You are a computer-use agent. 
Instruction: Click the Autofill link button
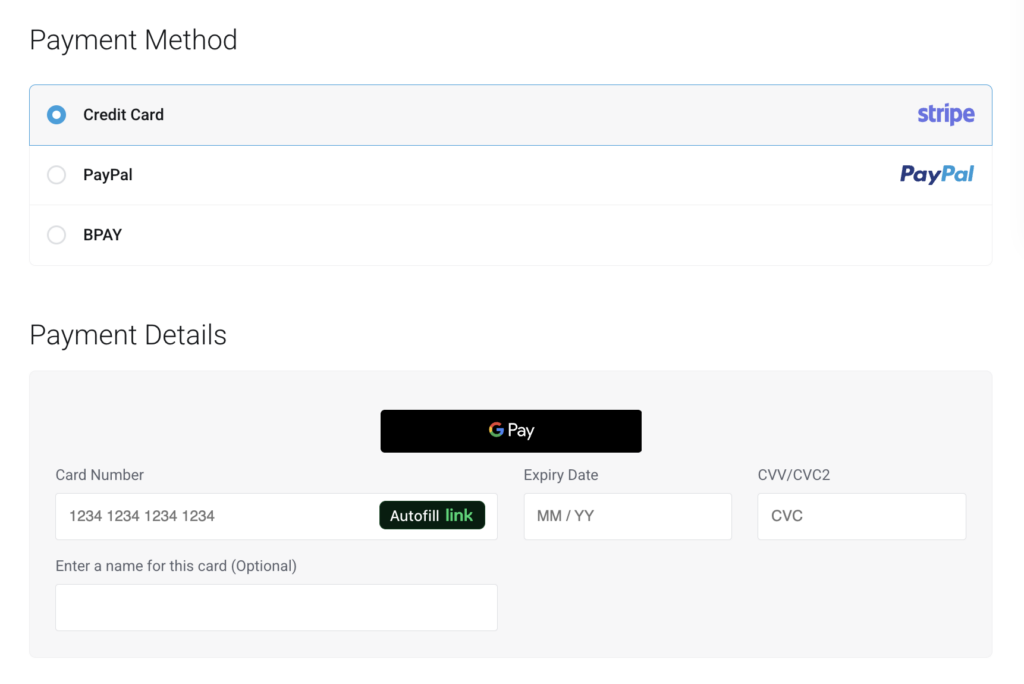click(x=432, y=515)
